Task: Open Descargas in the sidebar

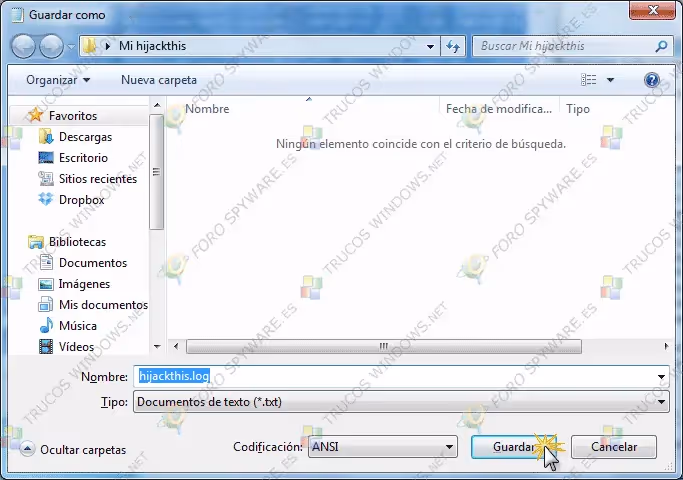Action: tap(85, 137)
